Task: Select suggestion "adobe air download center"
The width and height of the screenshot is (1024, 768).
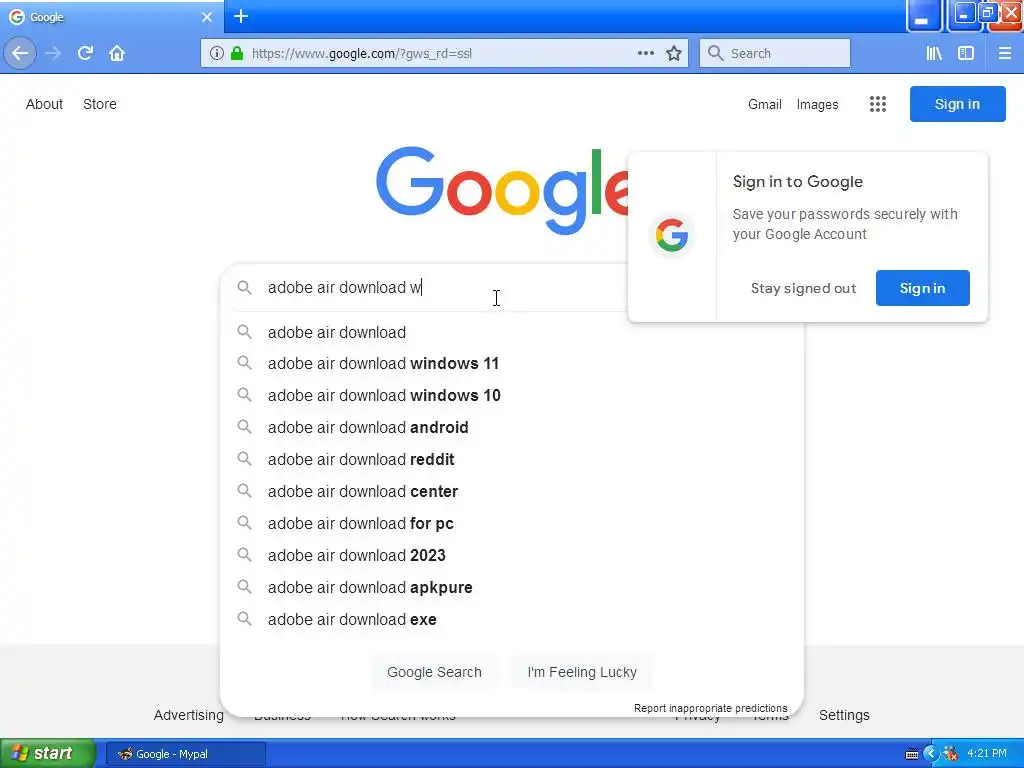Action: tap(512, 492)
